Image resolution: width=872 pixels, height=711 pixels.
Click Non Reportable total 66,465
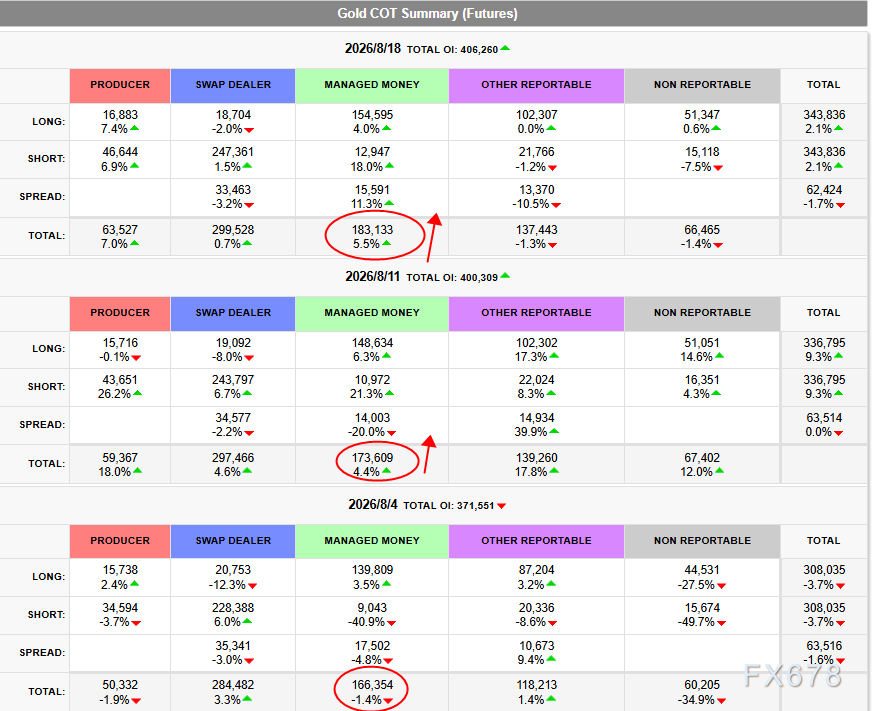coord(702,230)
